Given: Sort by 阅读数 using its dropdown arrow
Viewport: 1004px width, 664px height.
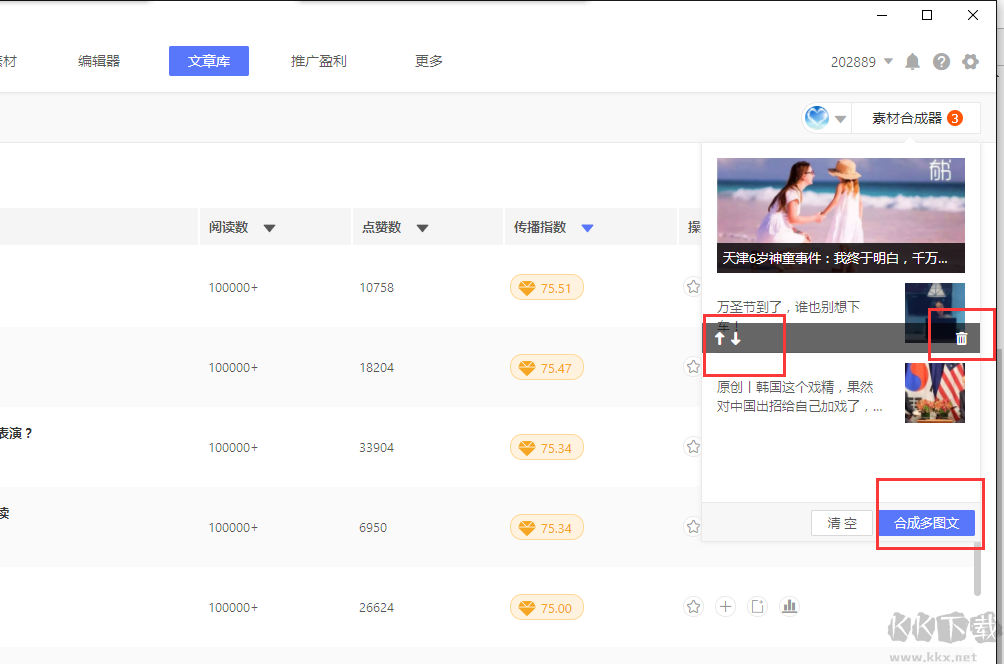Looking at the screenshot, I should 269,228.
